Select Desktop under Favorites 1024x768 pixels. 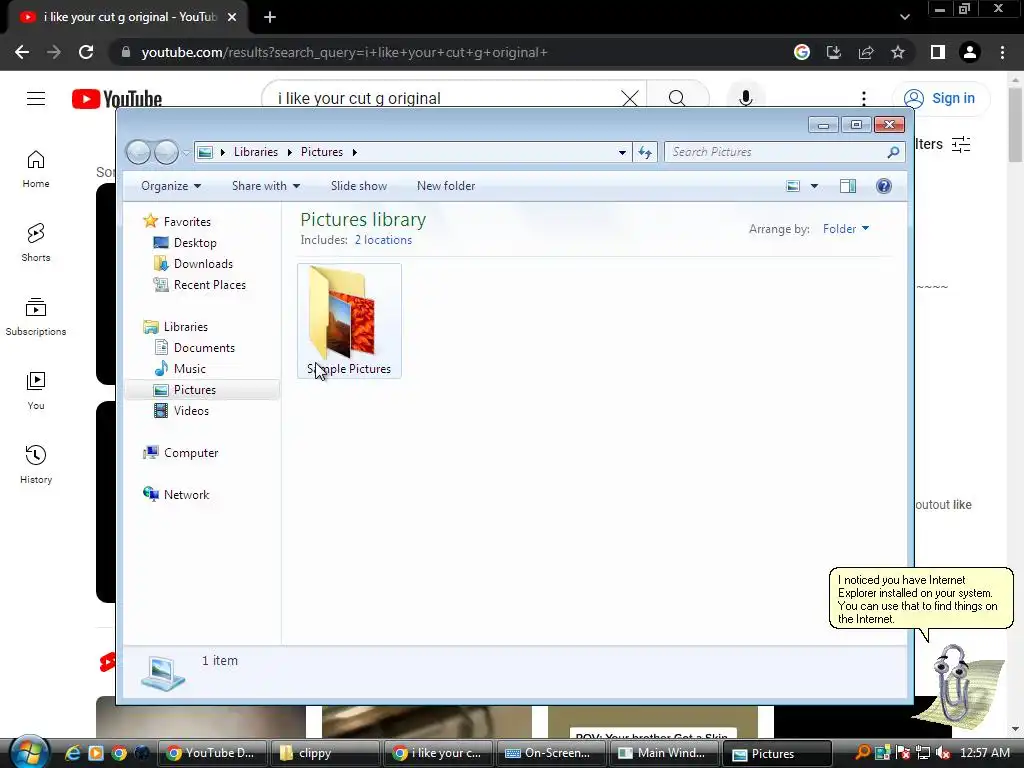click(195, 243)
